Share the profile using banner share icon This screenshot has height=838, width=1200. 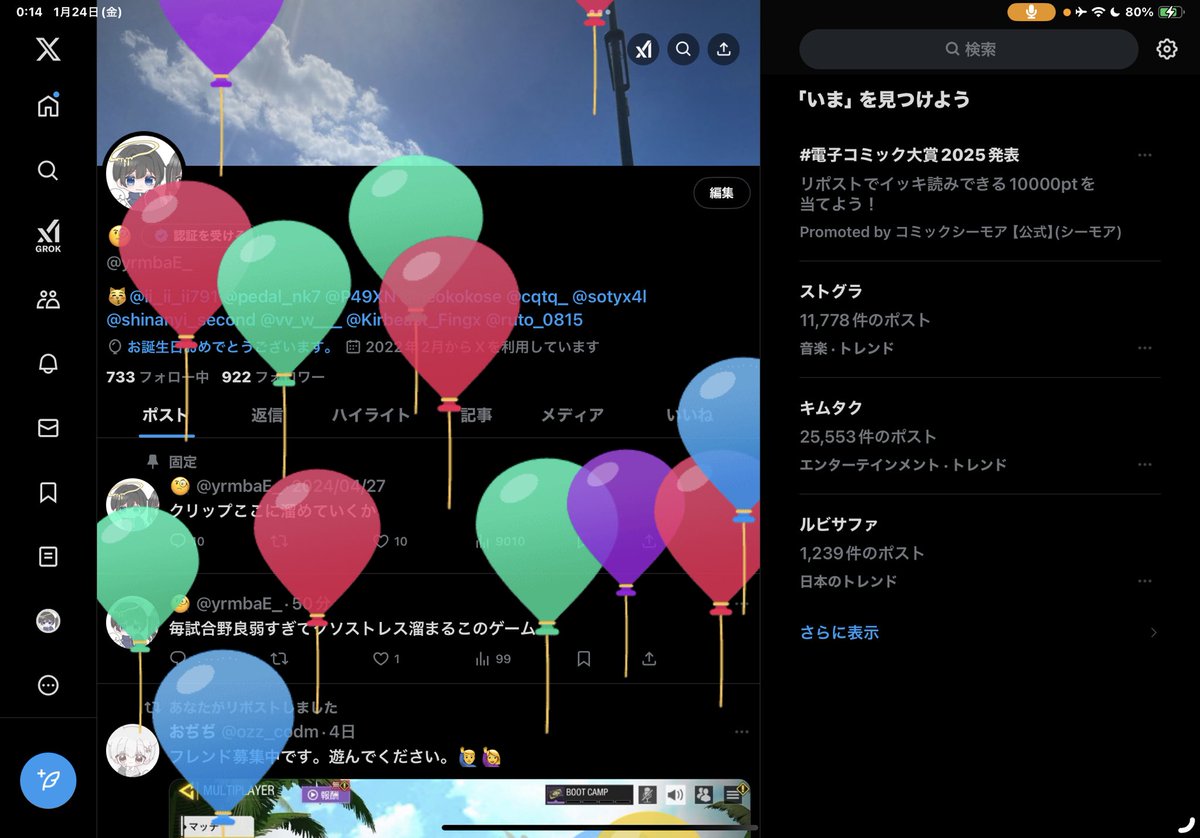click(x=723, y=48)
